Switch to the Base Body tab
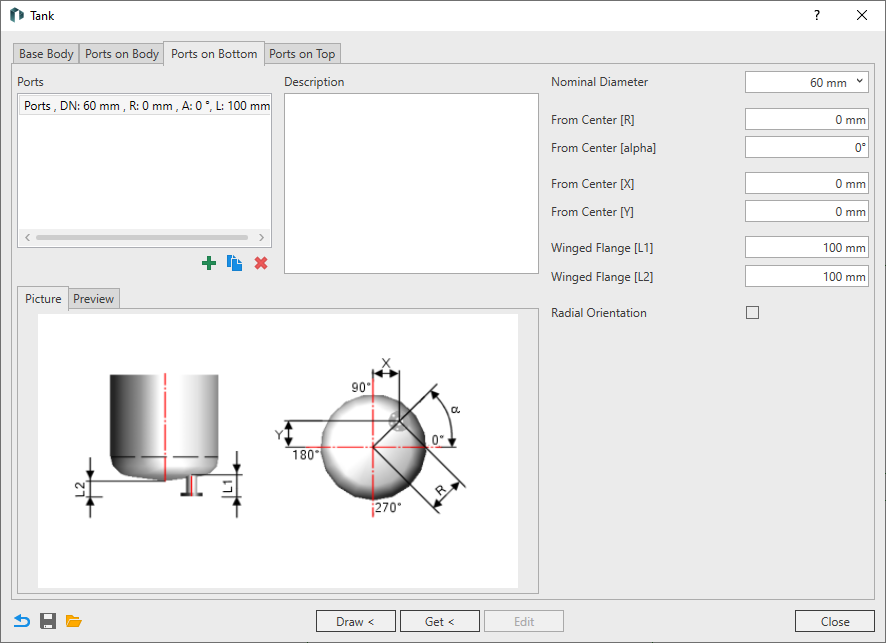This screenshot has width=886, height=643. 46,54
